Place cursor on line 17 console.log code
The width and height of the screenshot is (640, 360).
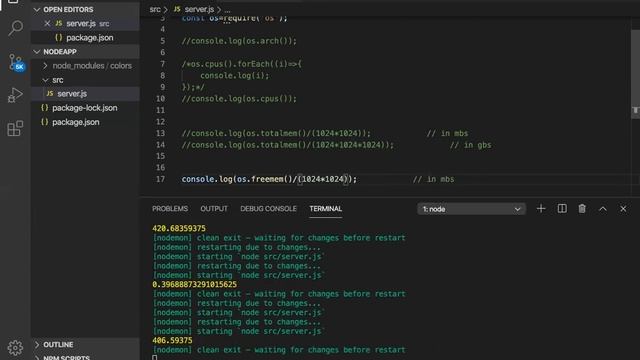point(269,179)
